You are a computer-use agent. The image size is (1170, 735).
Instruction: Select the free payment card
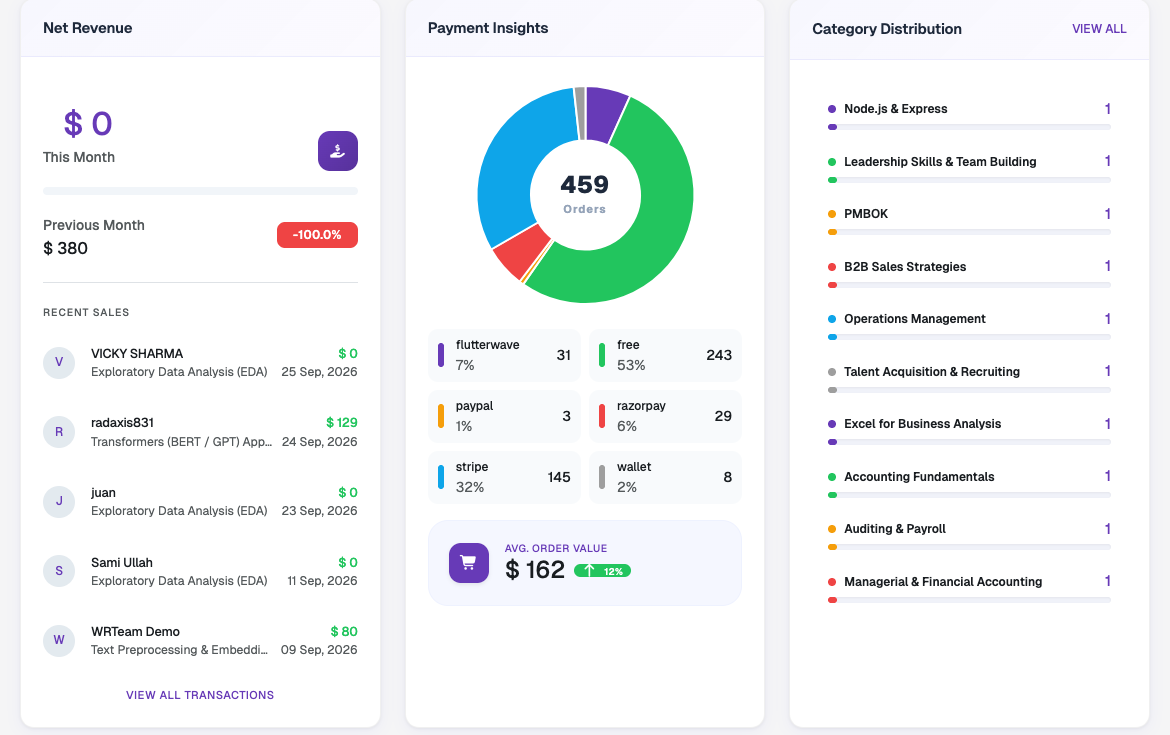pyautogui.click(x=666, y=355)
